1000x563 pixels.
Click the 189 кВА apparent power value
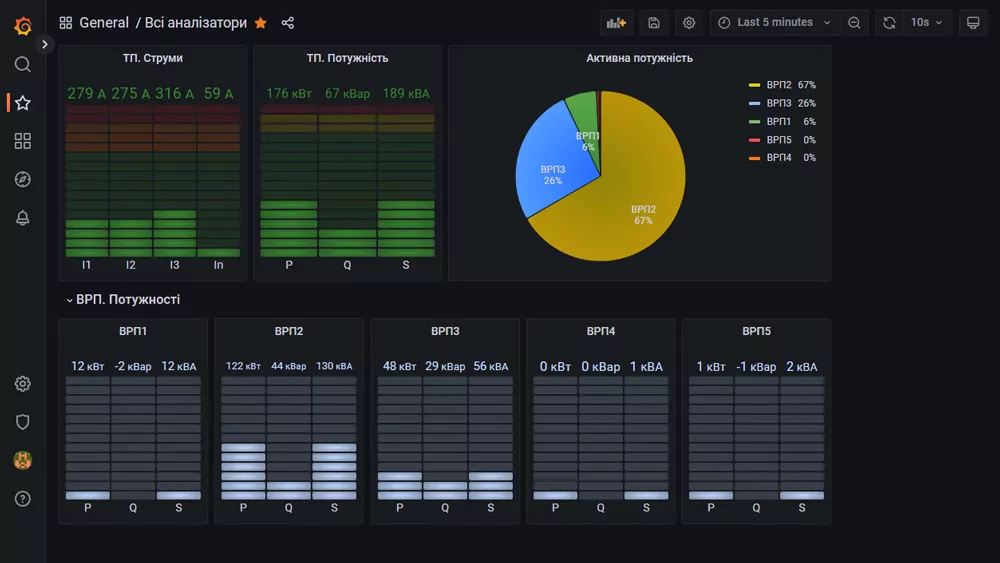click(406, 94)
